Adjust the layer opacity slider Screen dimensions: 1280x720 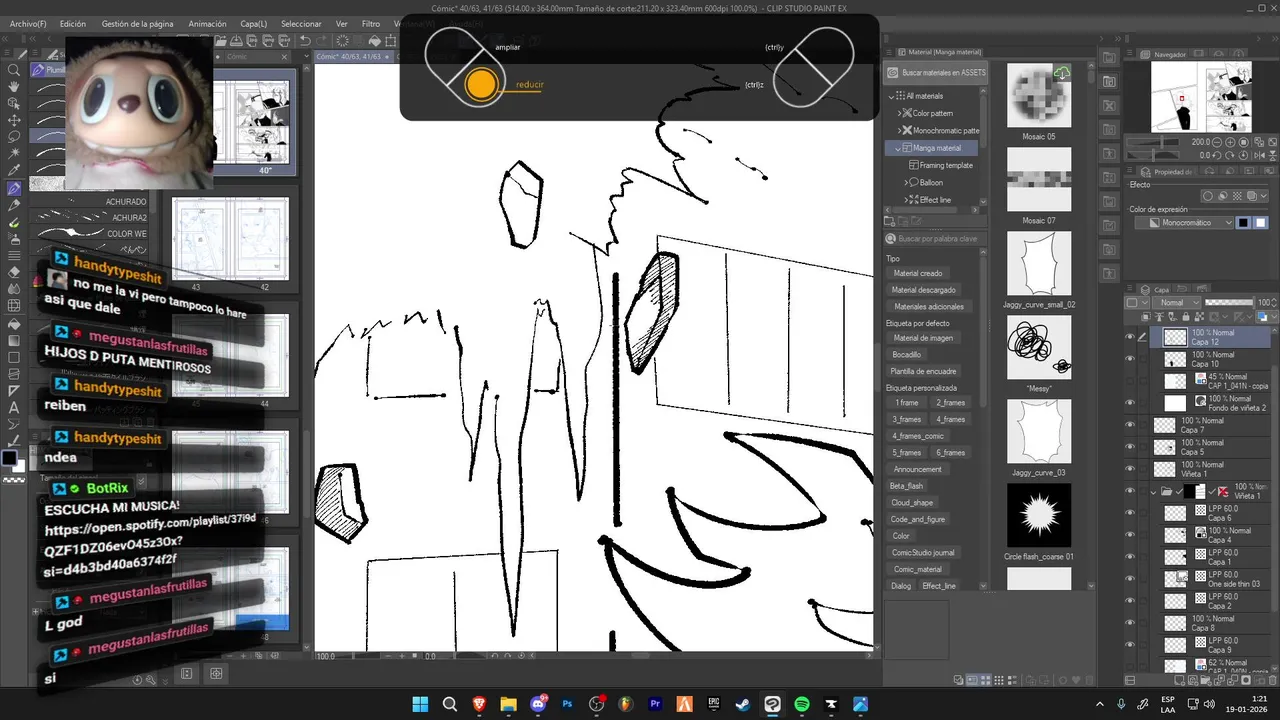(x=1229, y=302)
